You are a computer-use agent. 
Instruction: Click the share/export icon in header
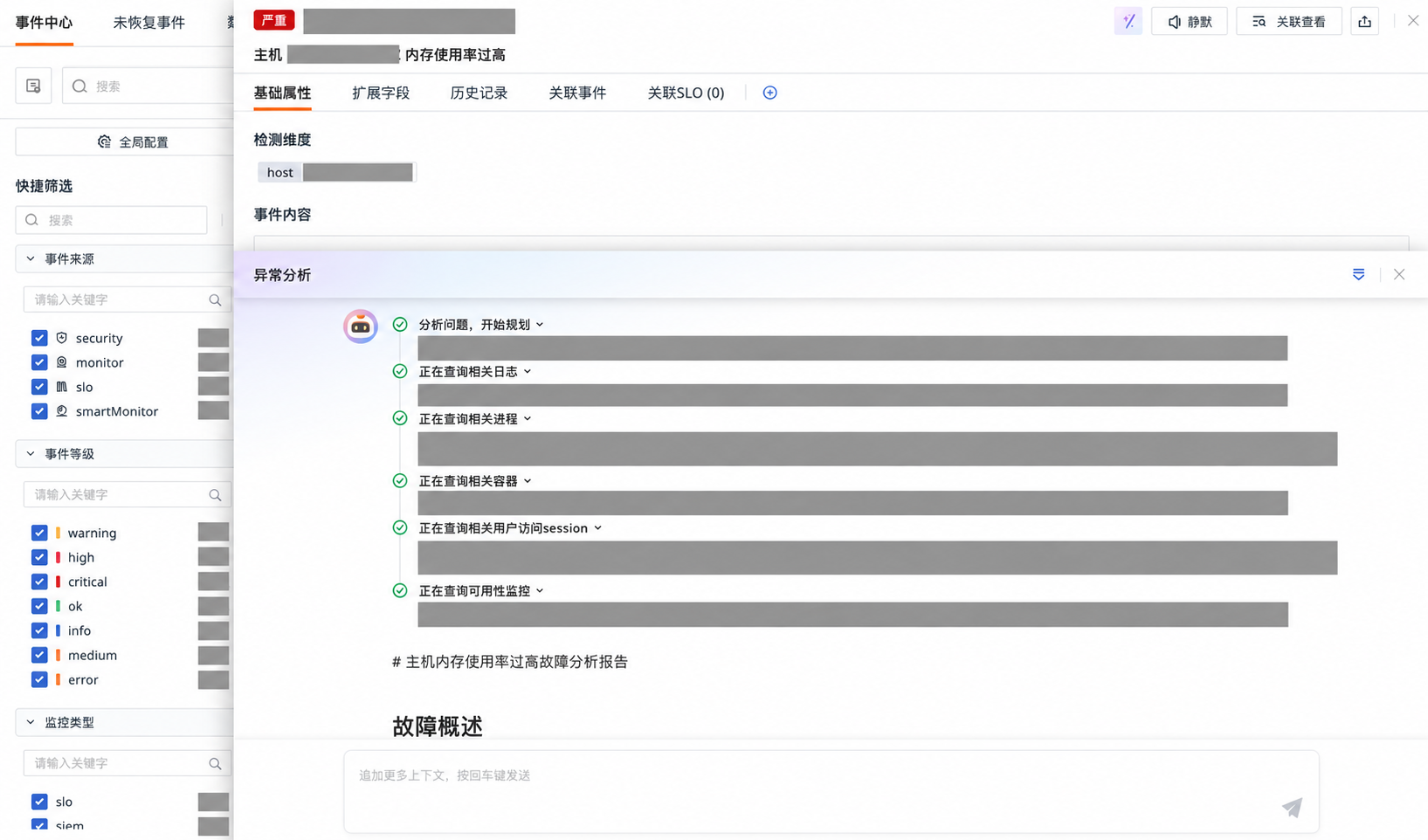point(1364,21)
